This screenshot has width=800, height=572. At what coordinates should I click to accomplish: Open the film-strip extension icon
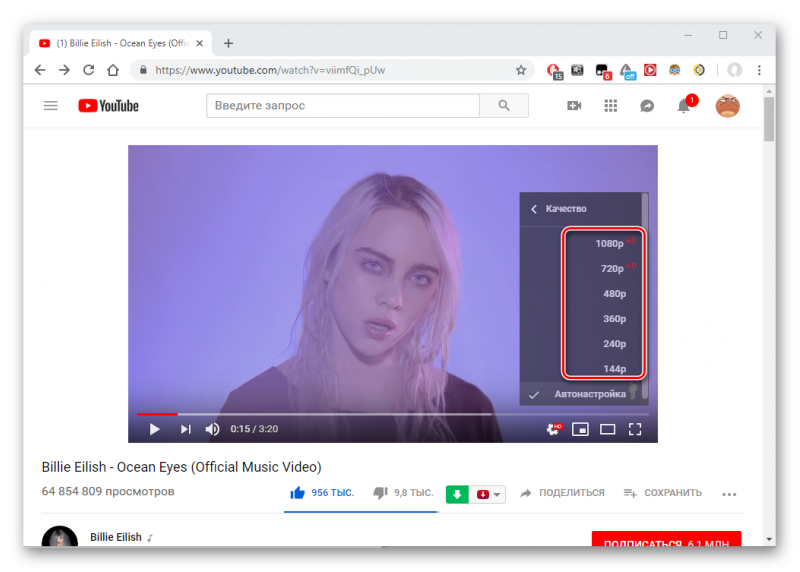click(x=577, y=70)
